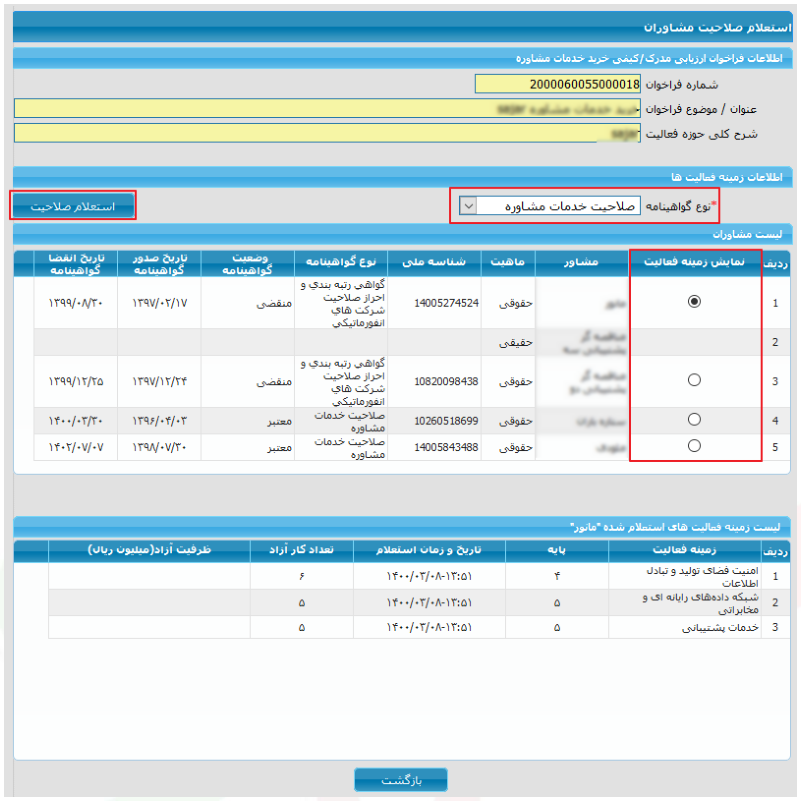Click the تاریخ انقضا گواهینامه column header
This screenshot has width=801, height=801.
[76, 264]
